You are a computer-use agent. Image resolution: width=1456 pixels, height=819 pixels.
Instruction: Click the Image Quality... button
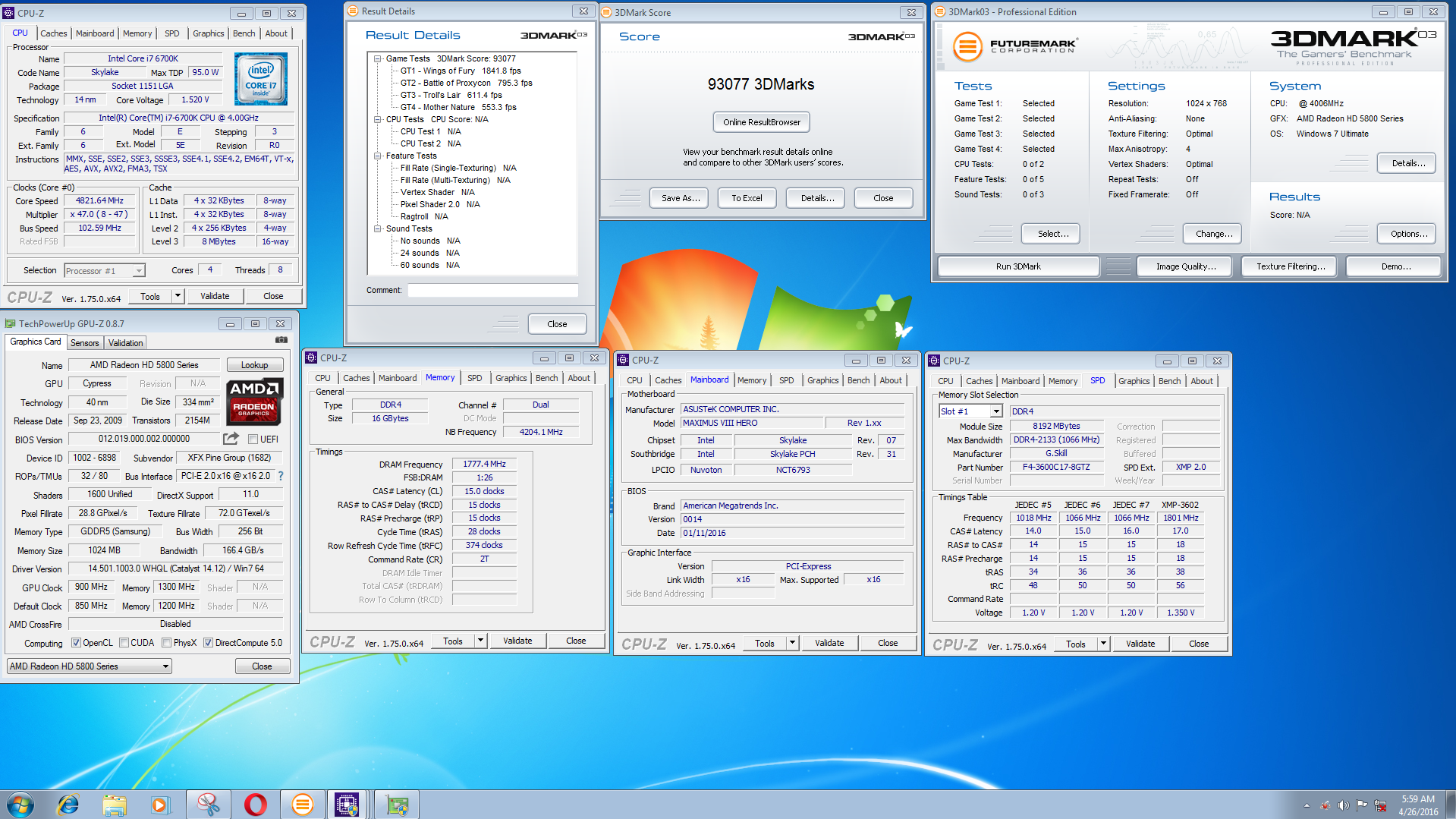1186,266
